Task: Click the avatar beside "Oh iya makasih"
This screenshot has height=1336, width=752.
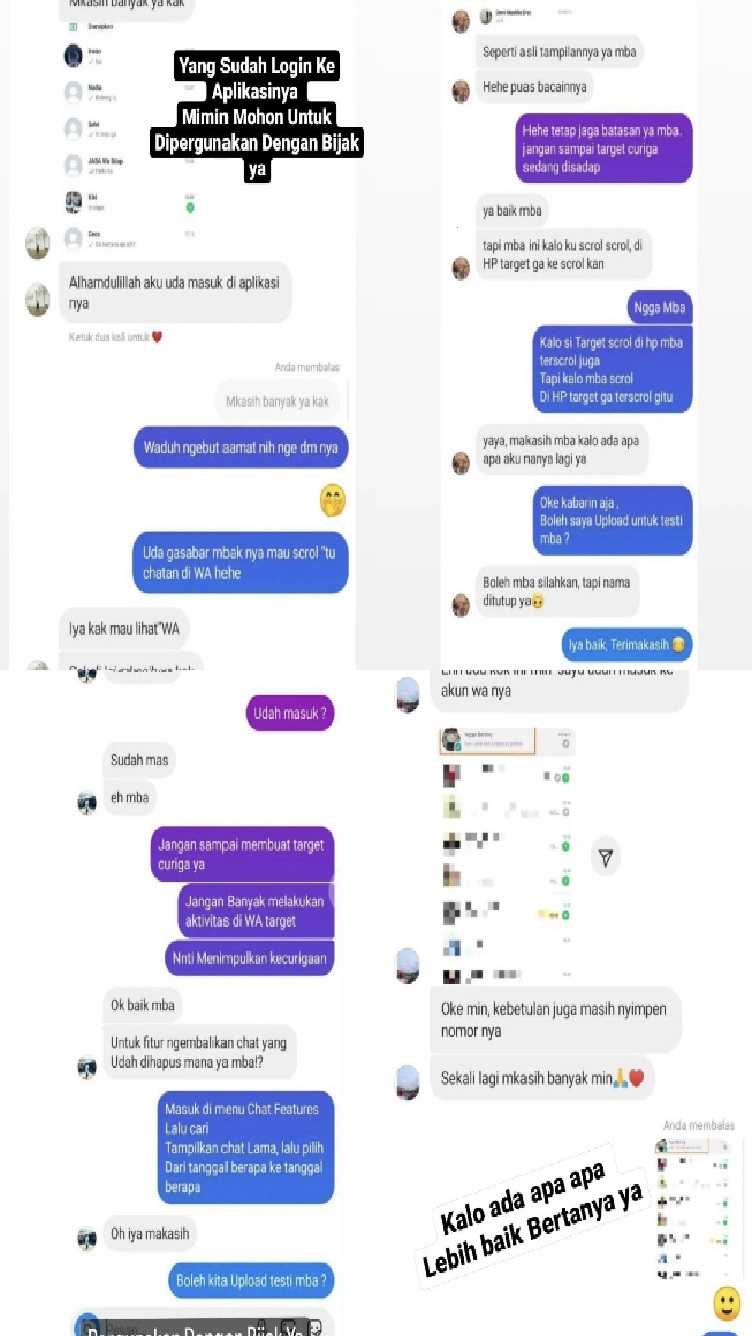Action: [x=87, y=1237]
